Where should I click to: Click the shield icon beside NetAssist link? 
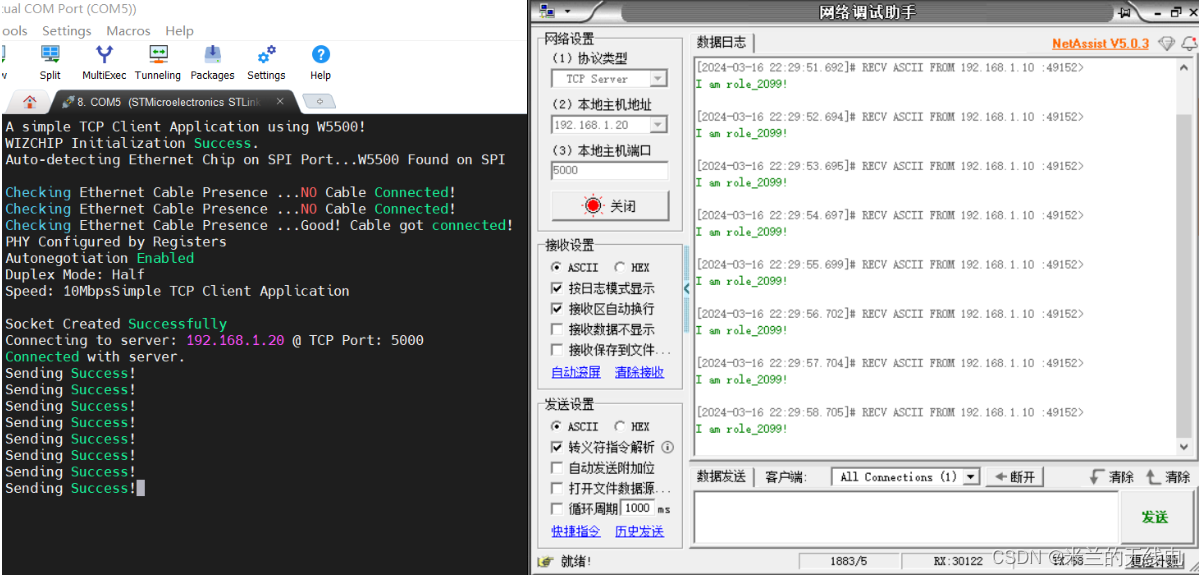point(1166,44)
